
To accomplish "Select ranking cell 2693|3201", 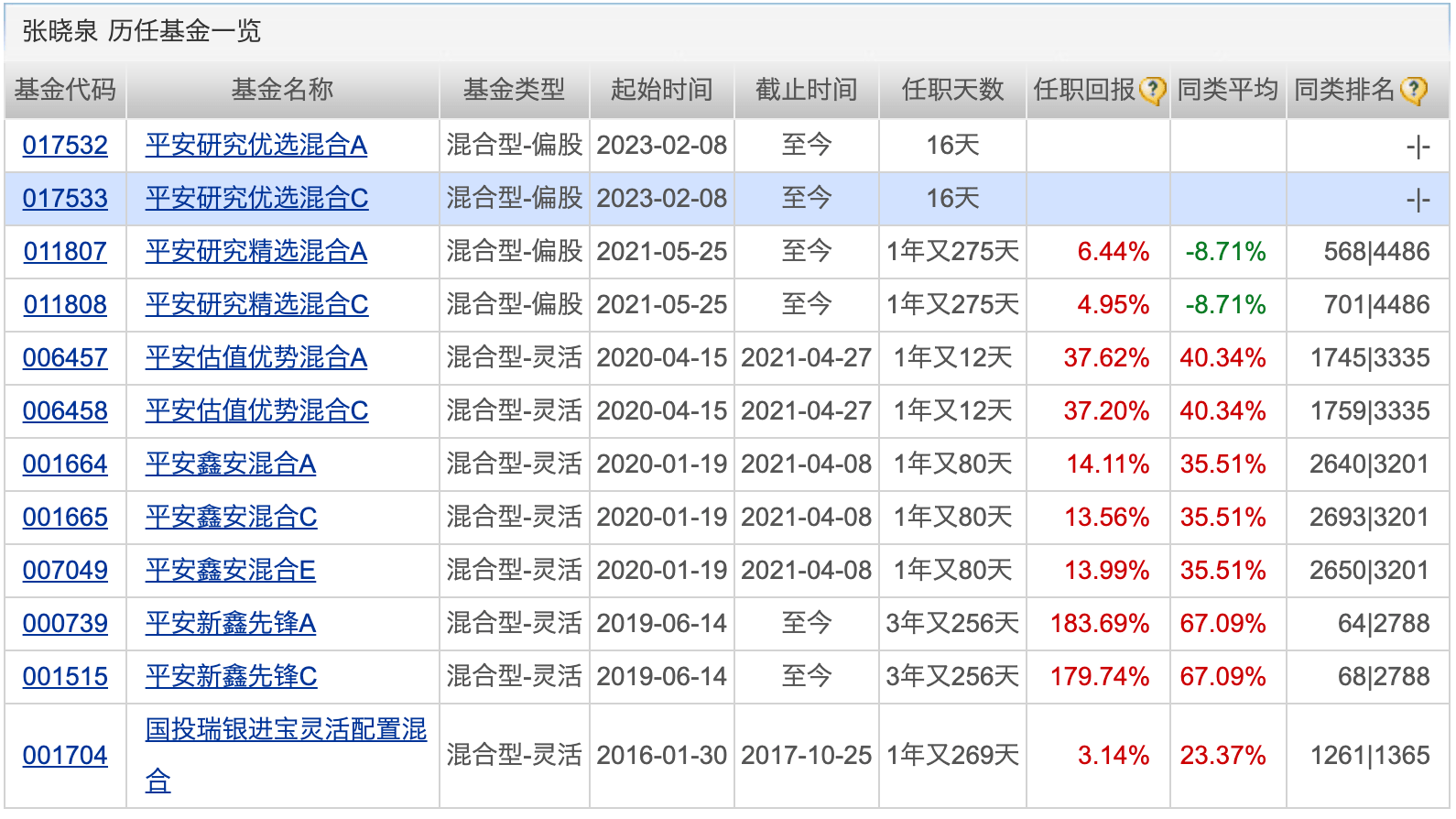I will pyautogui.click(x=1370, y=517).
